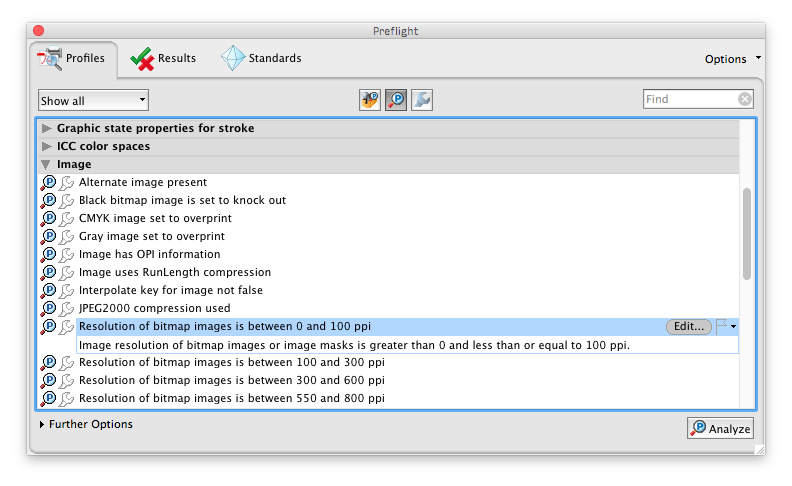The height and width of the screenshot is (486, 792).
Task: Click wrench icon beside Image has OPI information
Action: (x=67, y=255)
